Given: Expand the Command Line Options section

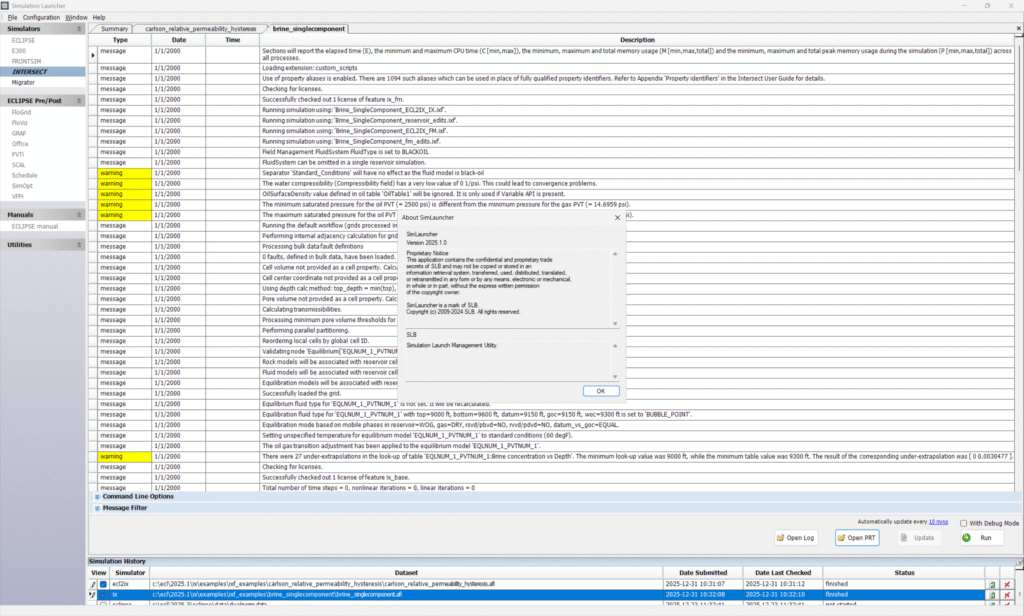Looking at the screenshot, I should (x=97, y=496).
